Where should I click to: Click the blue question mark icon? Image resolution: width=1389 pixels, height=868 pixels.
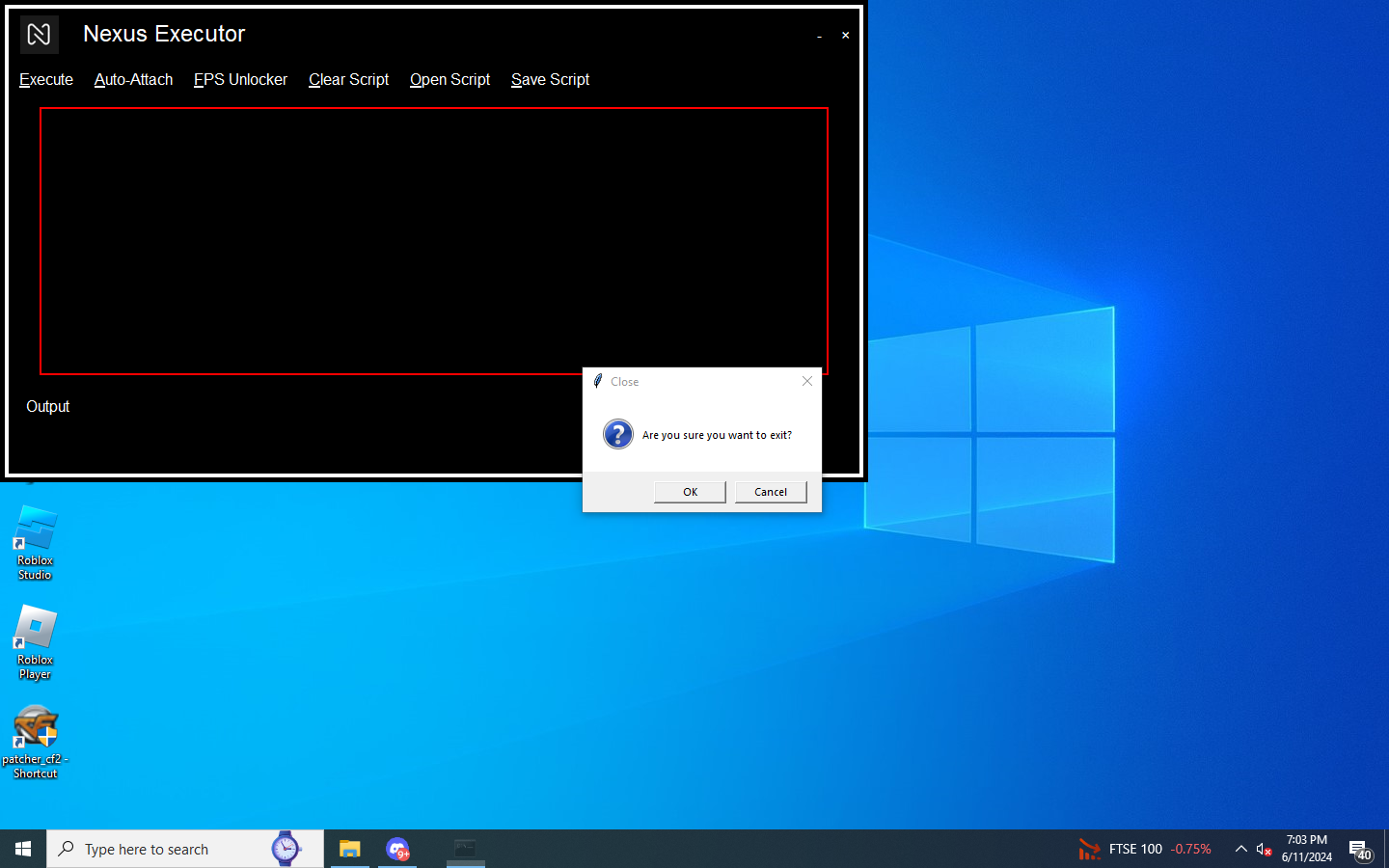pos(618,434)
